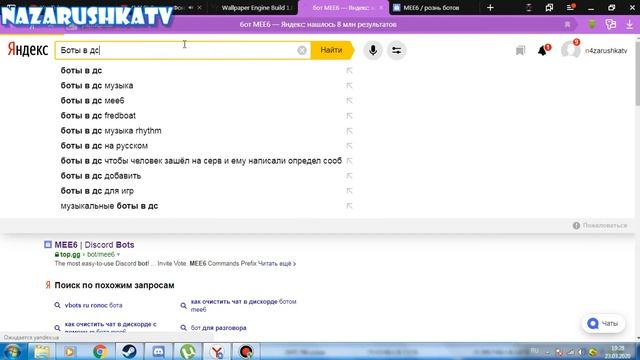This screenshot has height=360, width=640.
Task: Switch to the 'MEE6 / розыь ботов' tab
Action: click(x=431, y=8)
